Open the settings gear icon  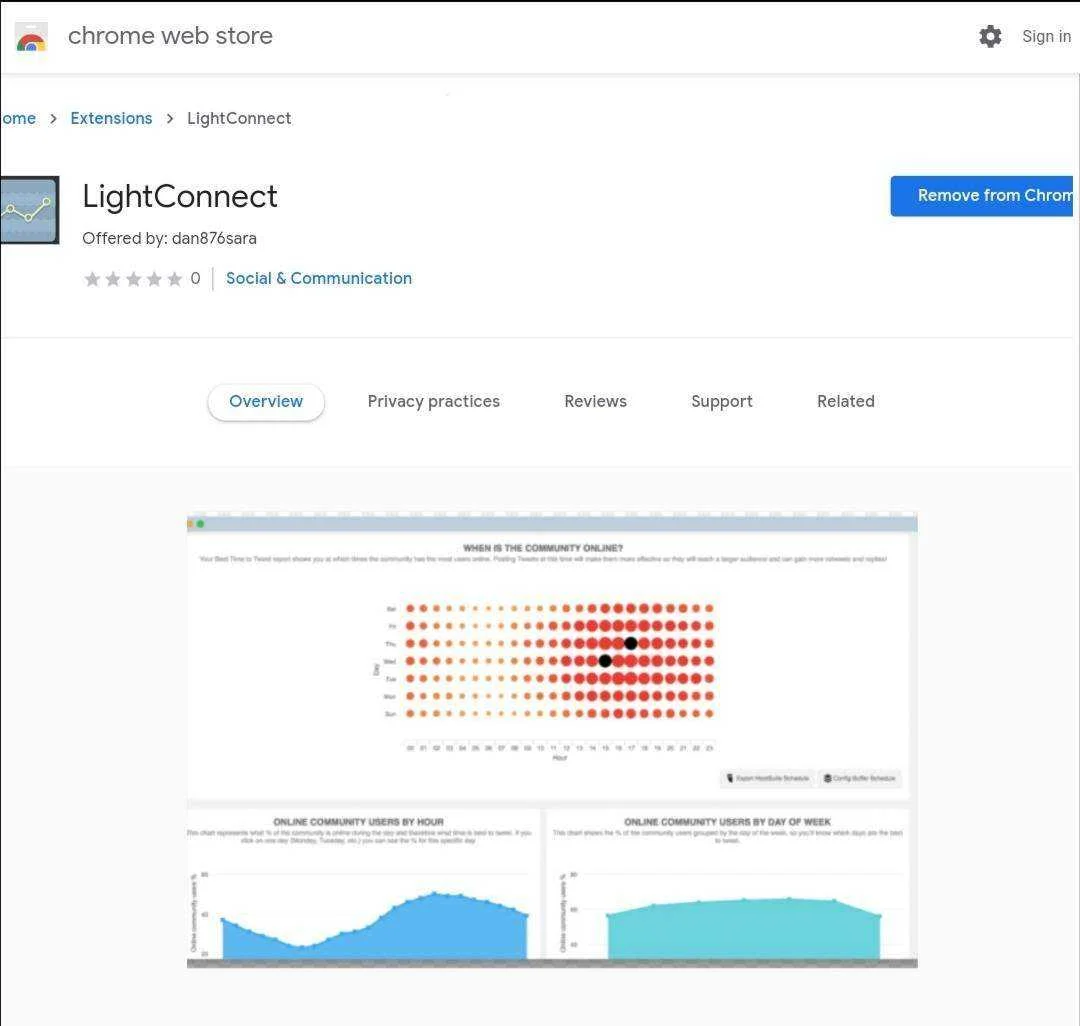click(990, 36)
